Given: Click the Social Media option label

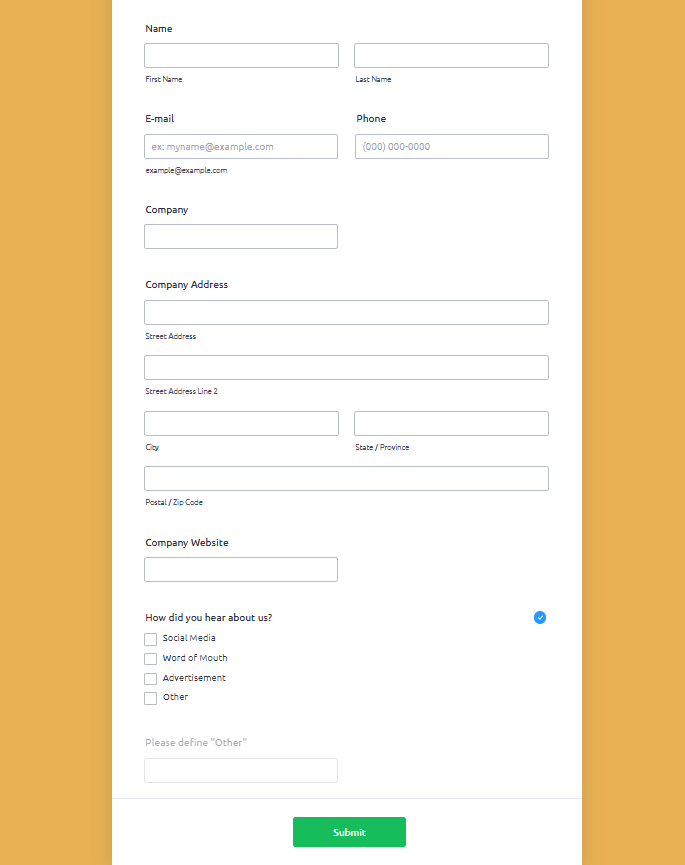Looking at the screenshot, I should [x=189, y=638].
